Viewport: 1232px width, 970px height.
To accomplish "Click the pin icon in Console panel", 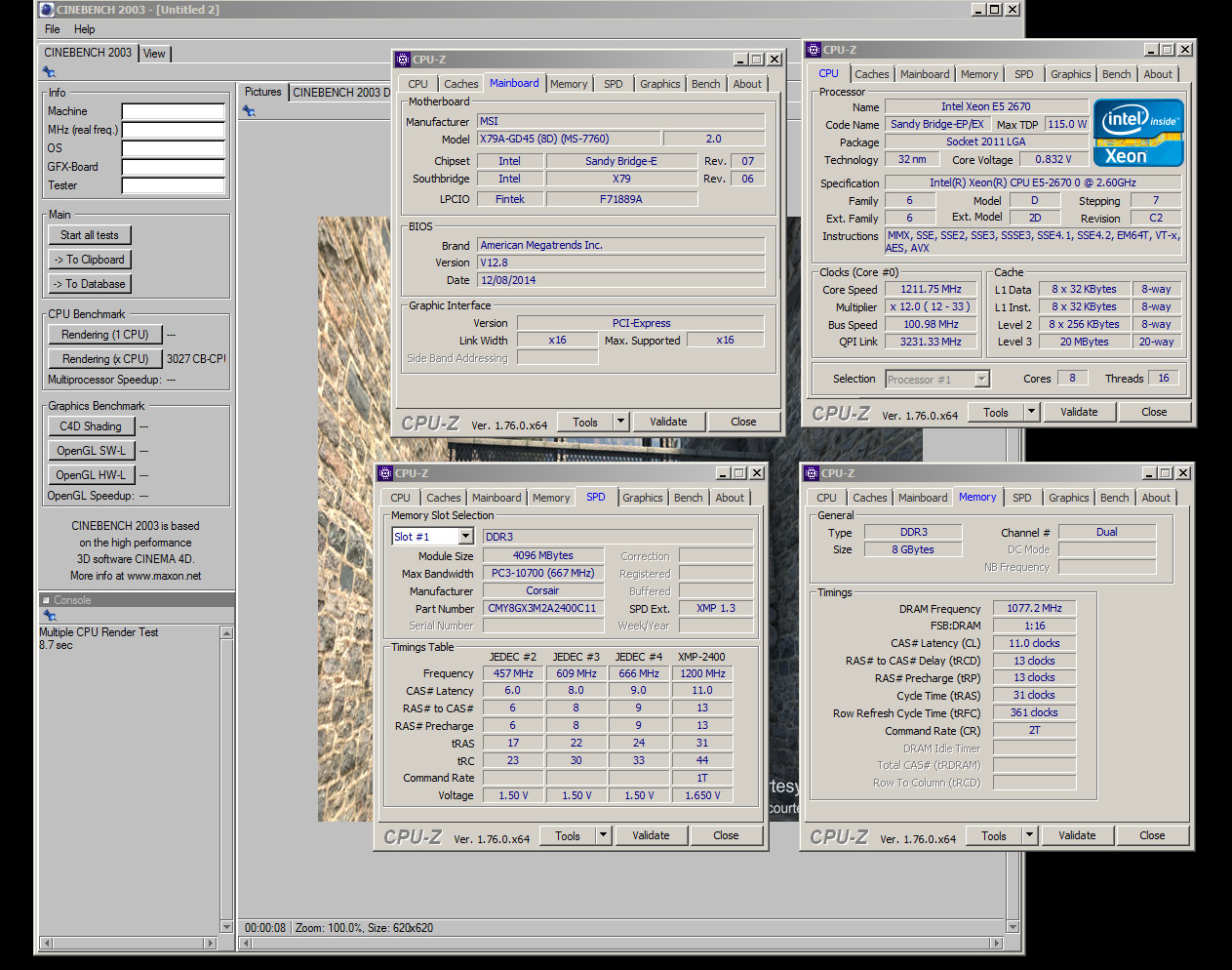I will point(49,616).
